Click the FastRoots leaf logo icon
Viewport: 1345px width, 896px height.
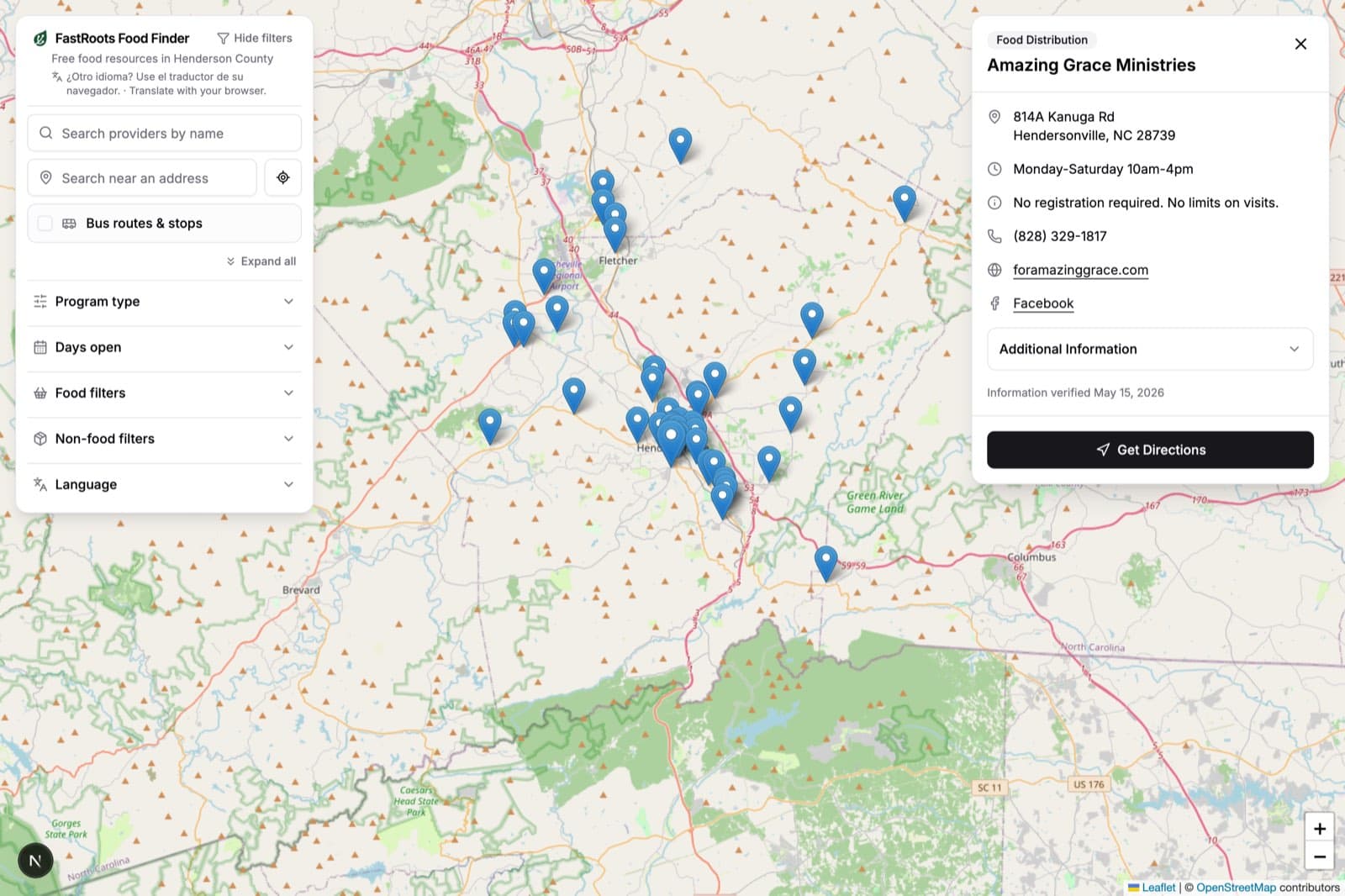coord(40,38)
